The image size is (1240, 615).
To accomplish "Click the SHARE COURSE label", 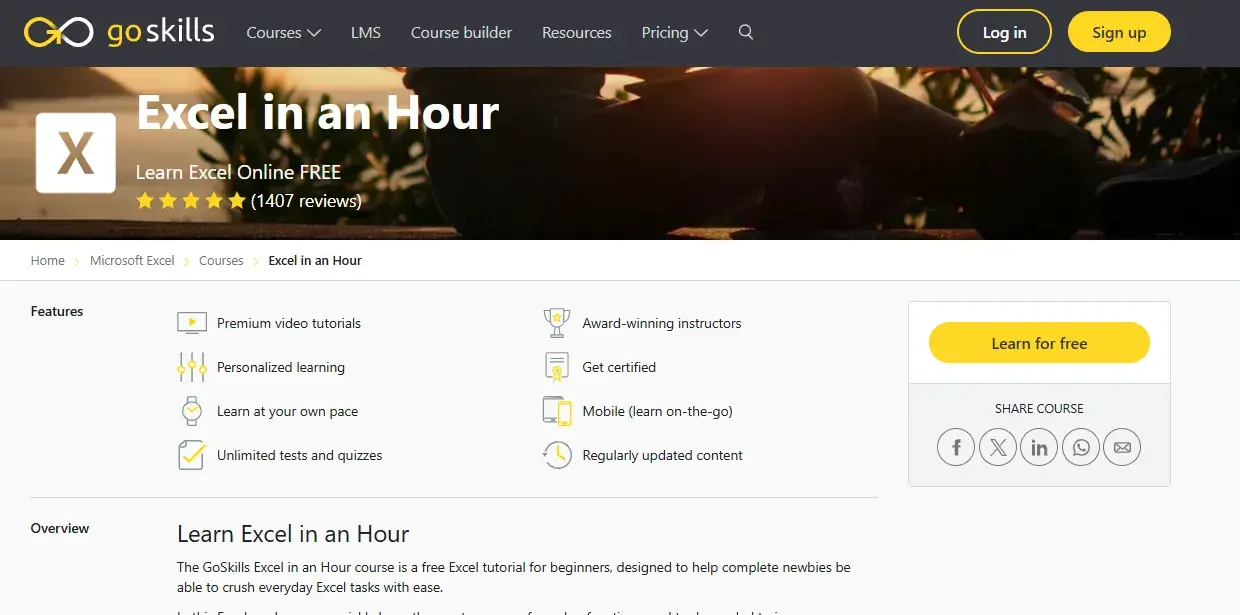I will [x=1039, y=408].
